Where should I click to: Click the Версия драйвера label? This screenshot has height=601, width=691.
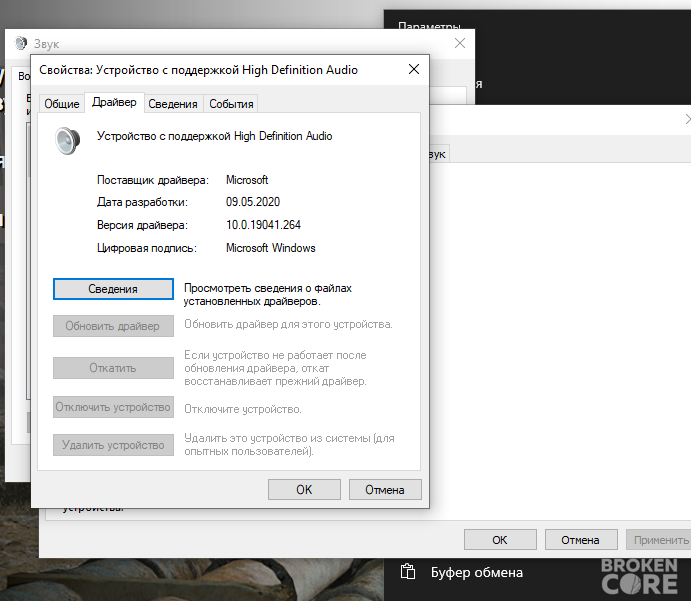click(x=142, y=225)
